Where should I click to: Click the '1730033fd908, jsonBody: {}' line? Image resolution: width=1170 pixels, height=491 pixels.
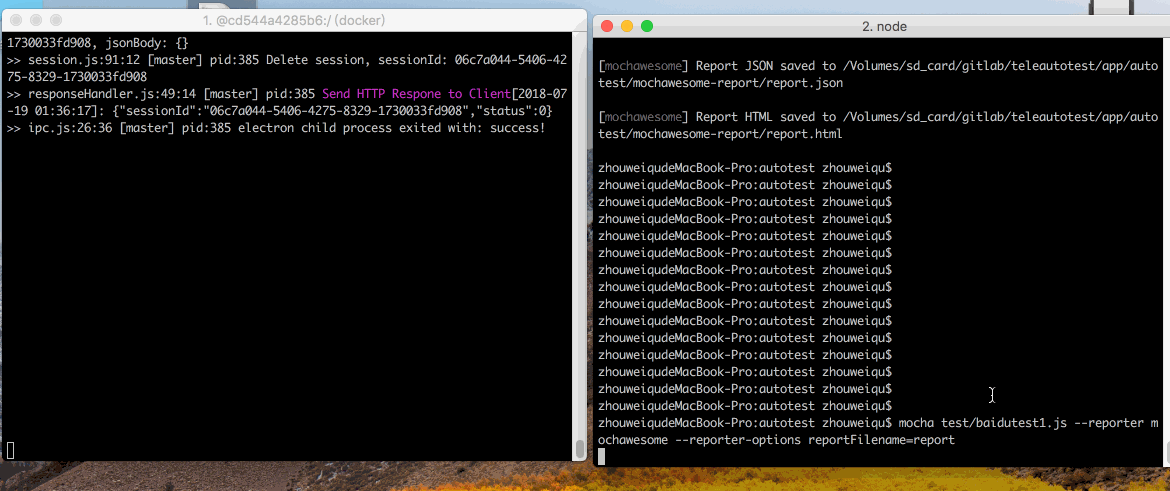click(98, 43)
